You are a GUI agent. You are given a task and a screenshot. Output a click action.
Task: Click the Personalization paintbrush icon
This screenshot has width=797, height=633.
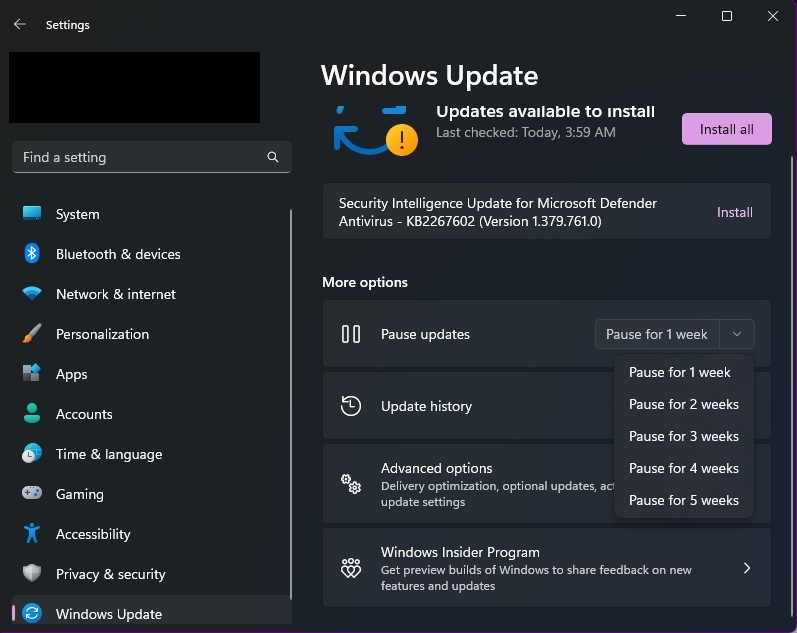pos(32,334)
